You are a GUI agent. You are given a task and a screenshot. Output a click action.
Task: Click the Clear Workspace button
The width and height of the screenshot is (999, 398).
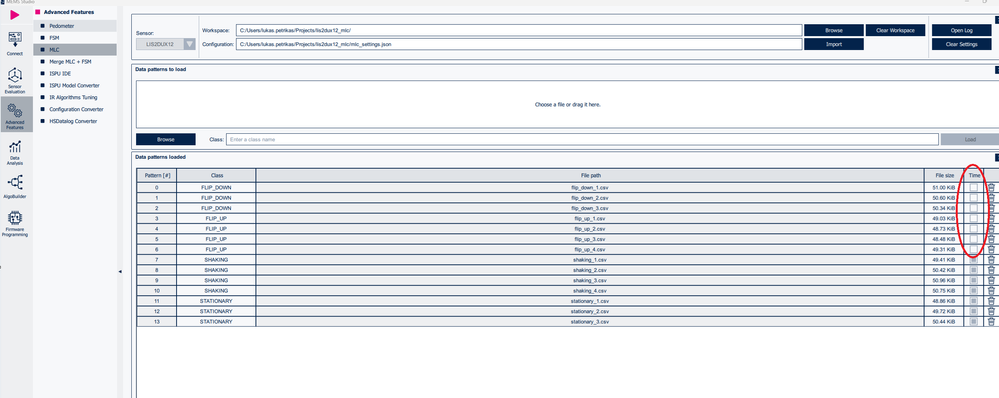click(895, 31)
